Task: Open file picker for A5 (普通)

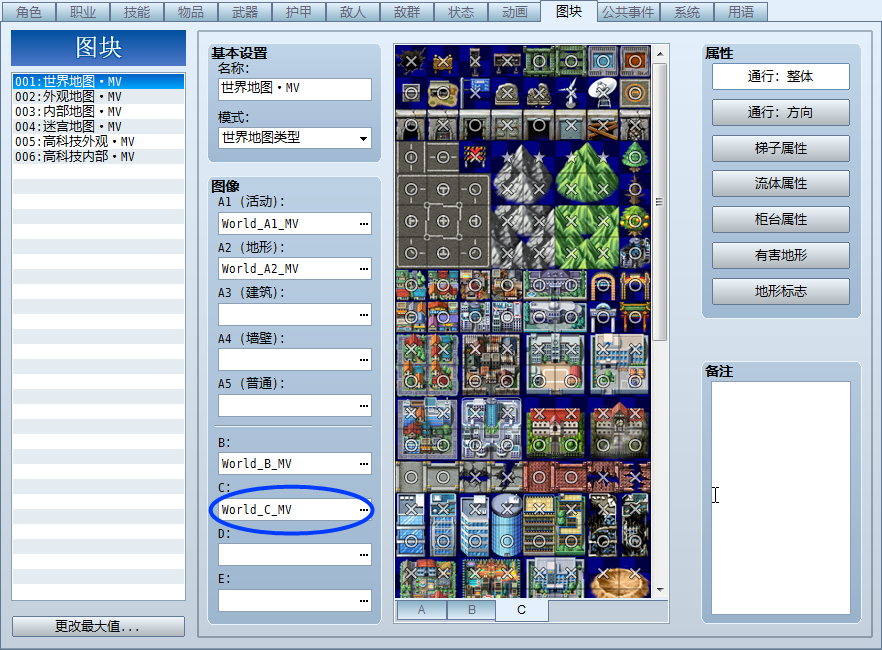Action: 364,406
